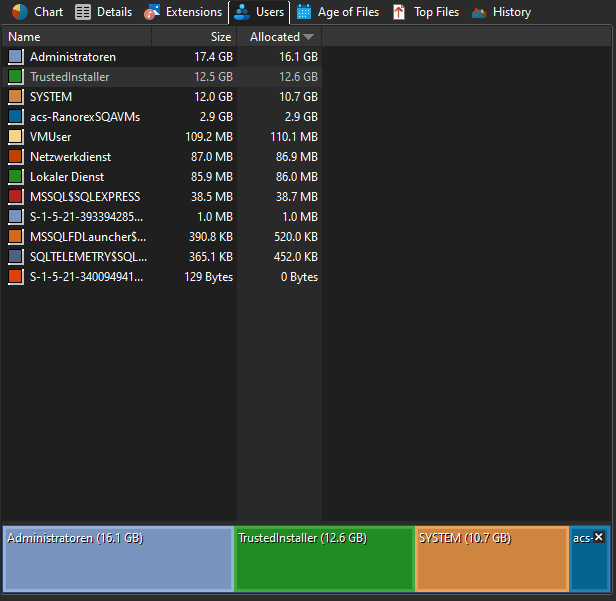616x601 pixels.
Task: Click the up-arrow icon for Top Files
Action: tap(399, 12)
